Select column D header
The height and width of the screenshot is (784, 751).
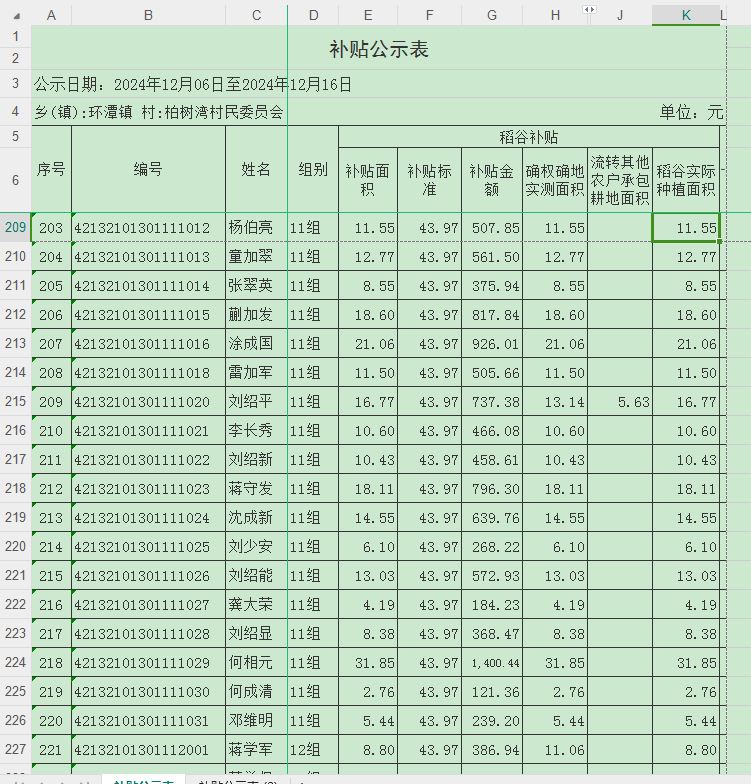[313, 16]
